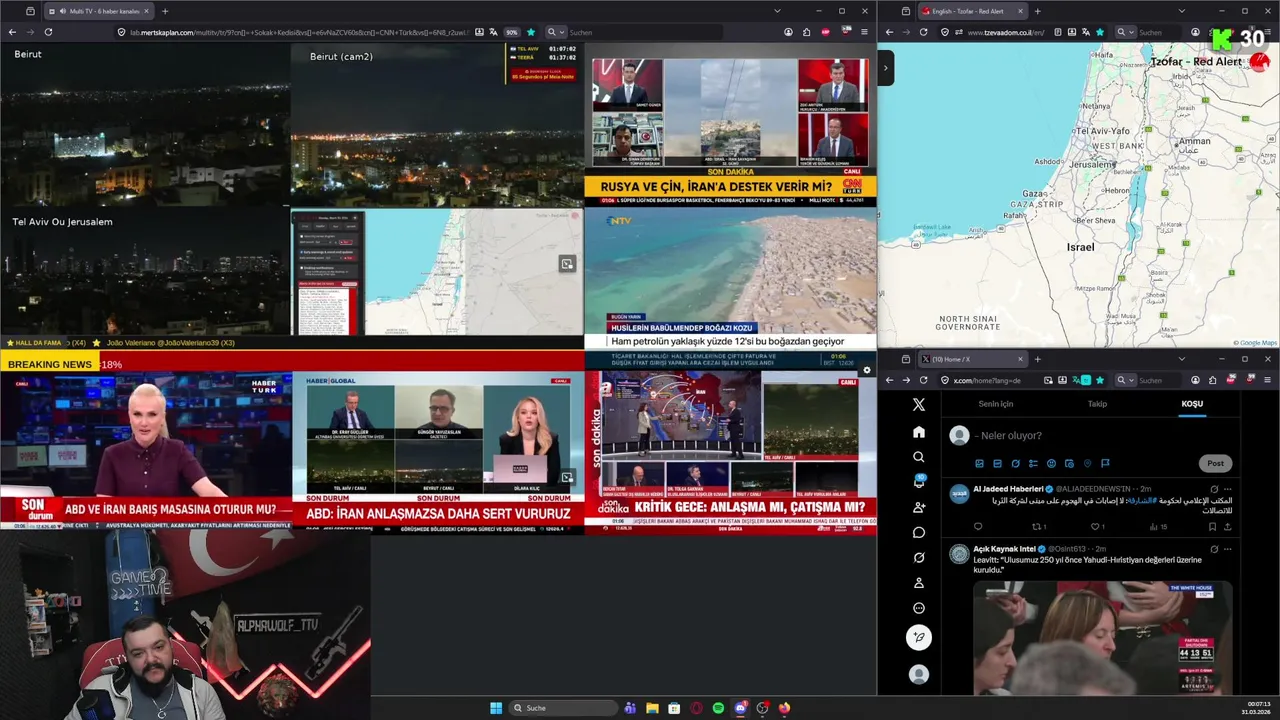The image size is (1280, 720).
Task: Open Spotify from the Windows taskbar
Action: pyautogui.click(x=718, y=708)
